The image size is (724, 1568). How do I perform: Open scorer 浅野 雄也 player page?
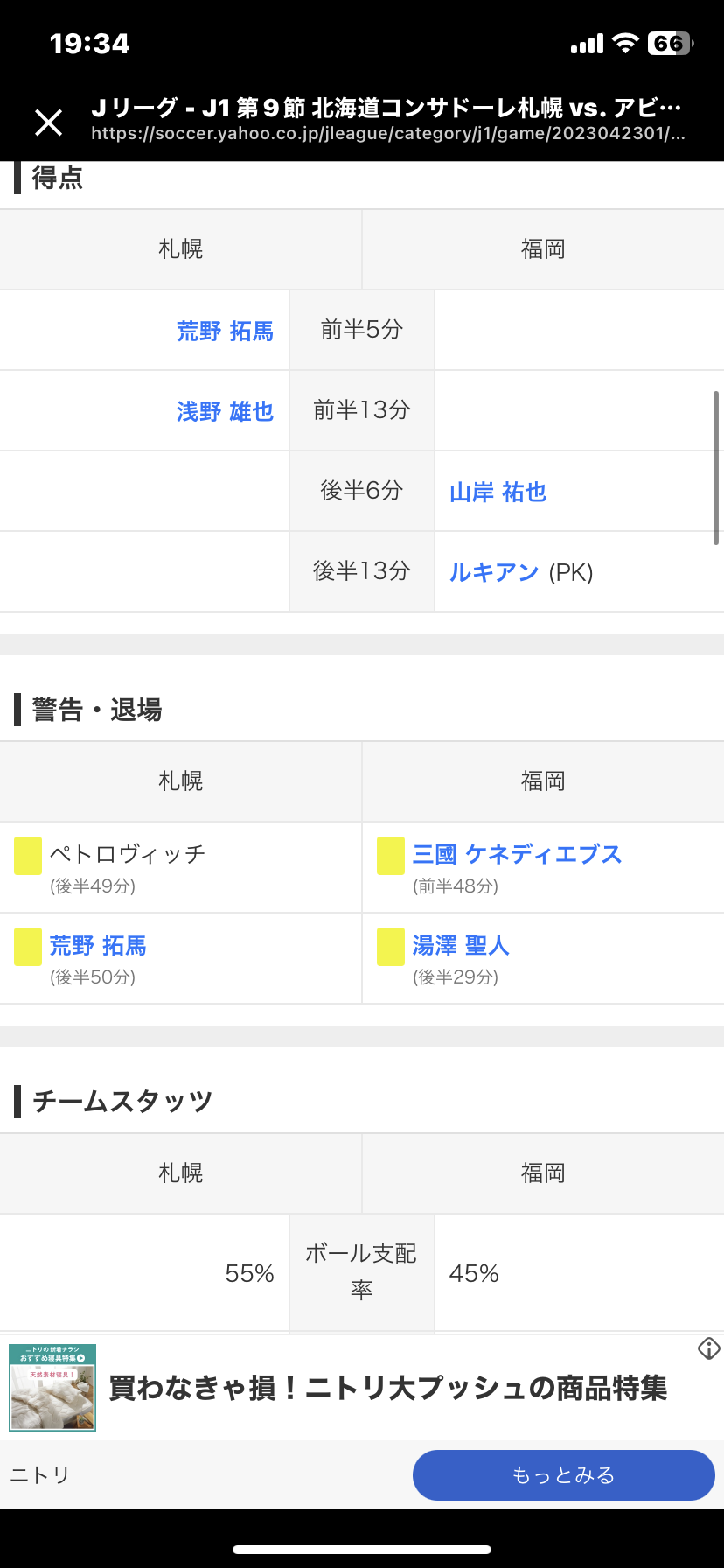pyautogui.click(x=225, y=412)
